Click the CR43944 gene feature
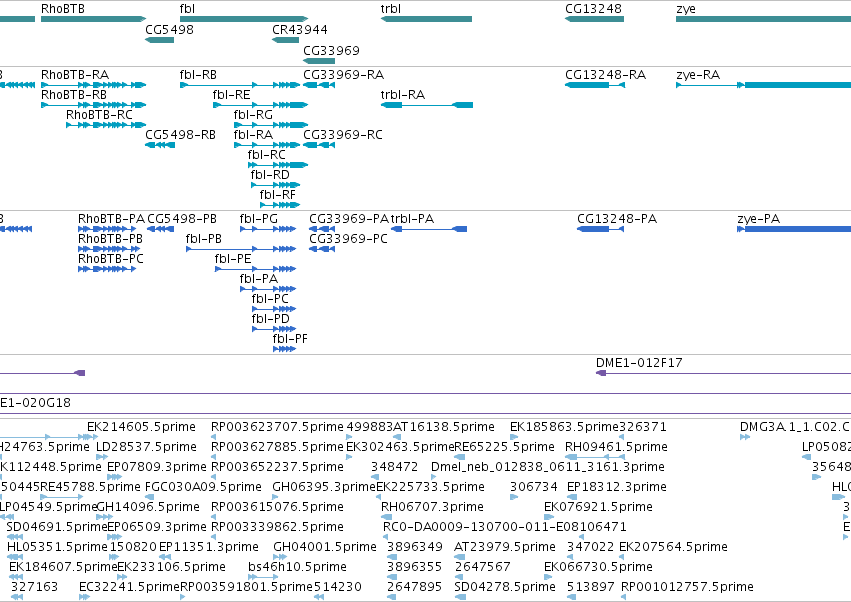Screen dimensions: 851x602 pyautogui.click(x=285, y=40)
